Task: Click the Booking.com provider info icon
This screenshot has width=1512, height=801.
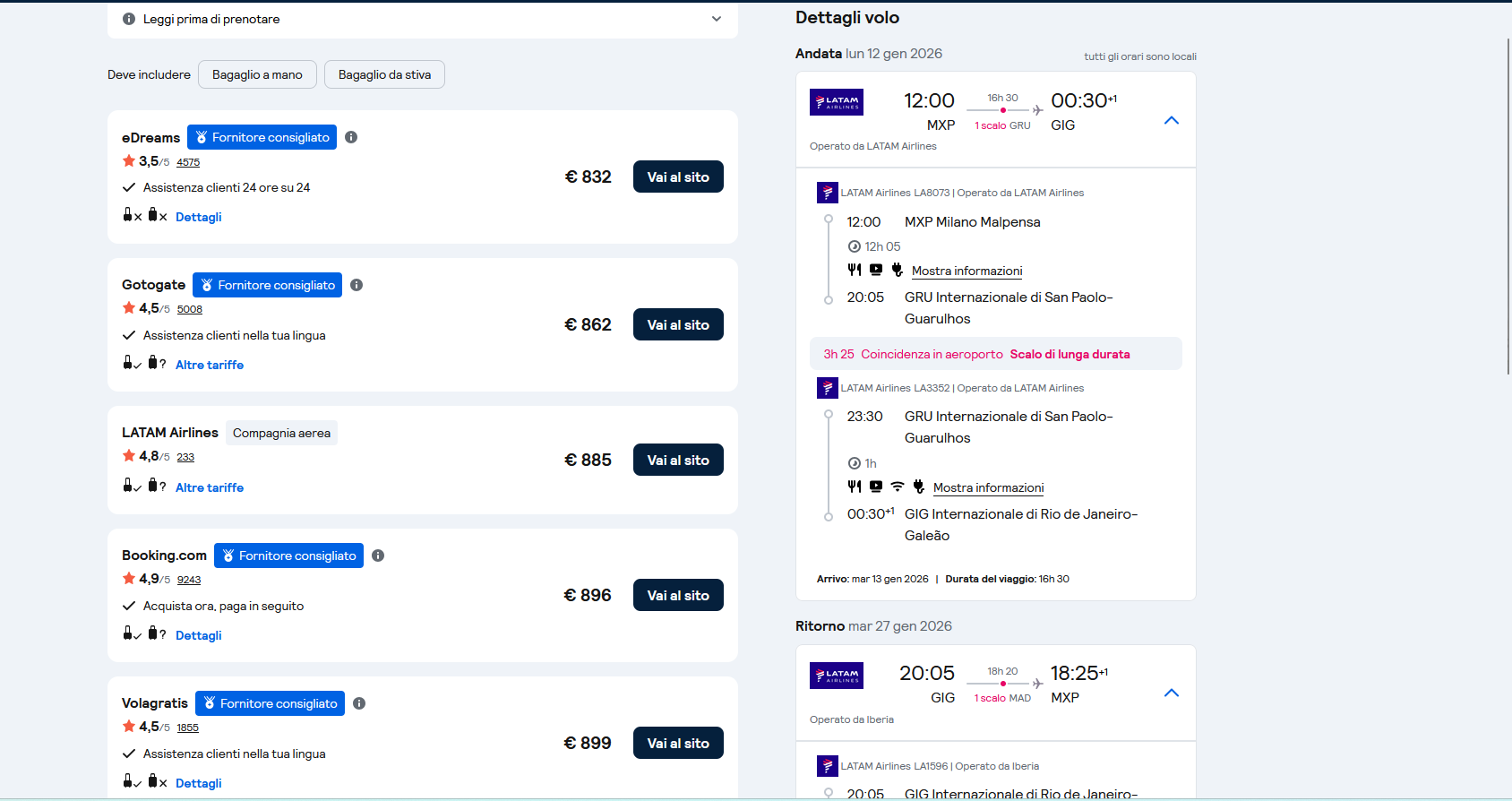Action: pos(378,556)
